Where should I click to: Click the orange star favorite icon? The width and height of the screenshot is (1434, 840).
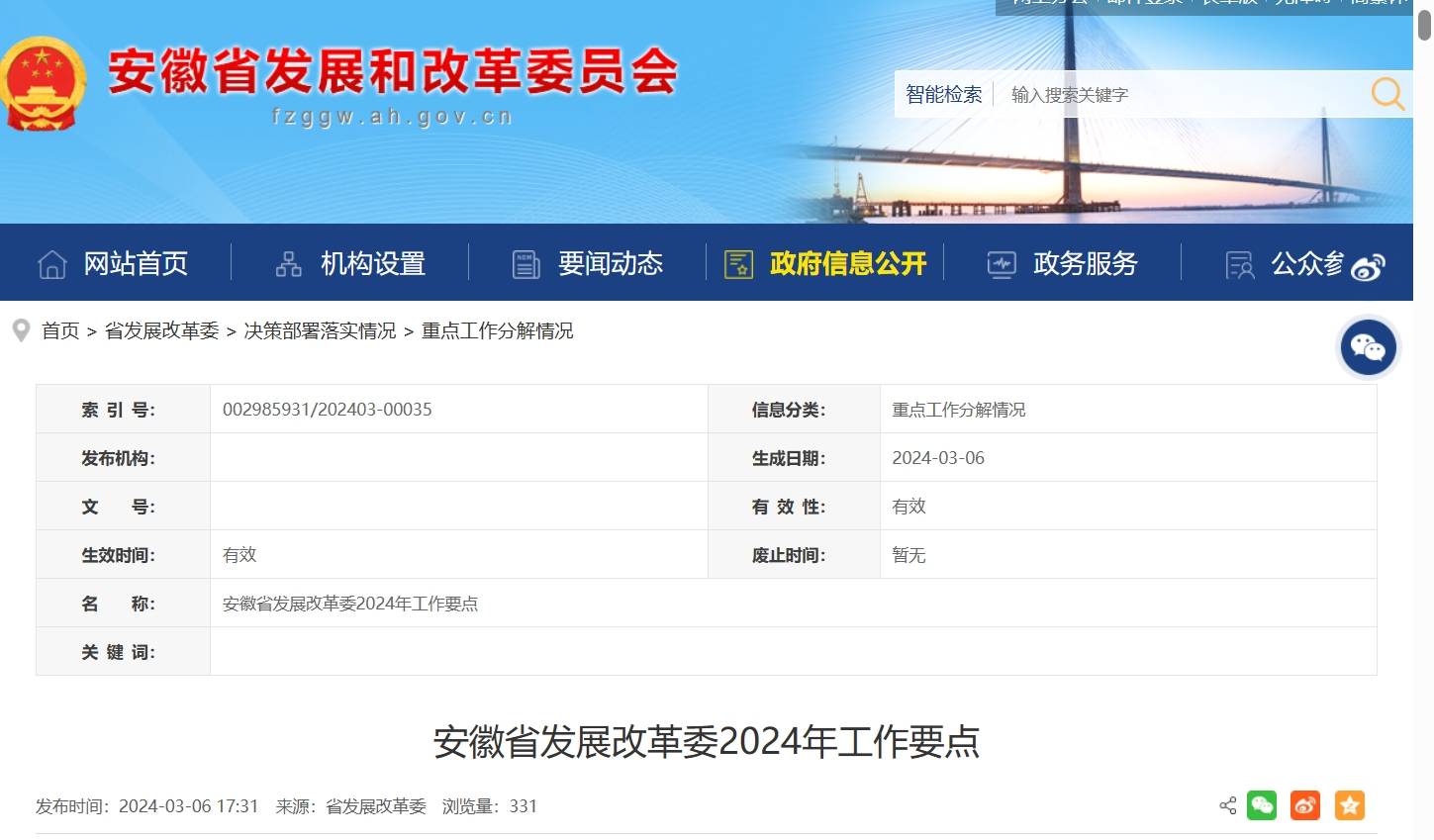pos(1349,805)
